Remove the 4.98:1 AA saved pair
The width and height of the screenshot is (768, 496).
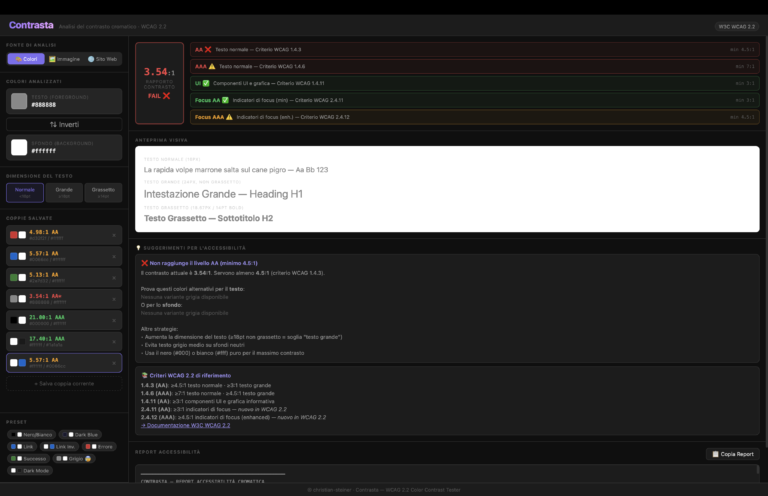(x=113, y=235)
